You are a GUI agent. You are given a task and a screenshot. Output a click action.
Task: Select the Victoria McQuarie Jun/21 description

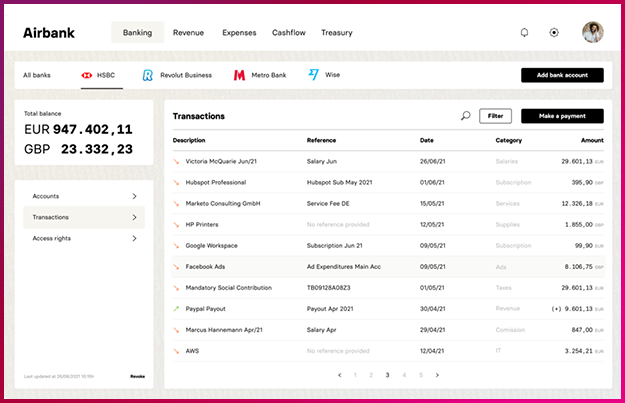[221, 161]
